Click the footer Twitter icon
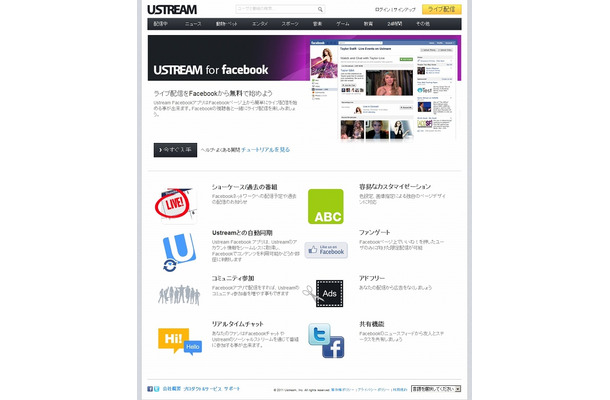This screenshot has height=400, width=610. tap(156, 389)
